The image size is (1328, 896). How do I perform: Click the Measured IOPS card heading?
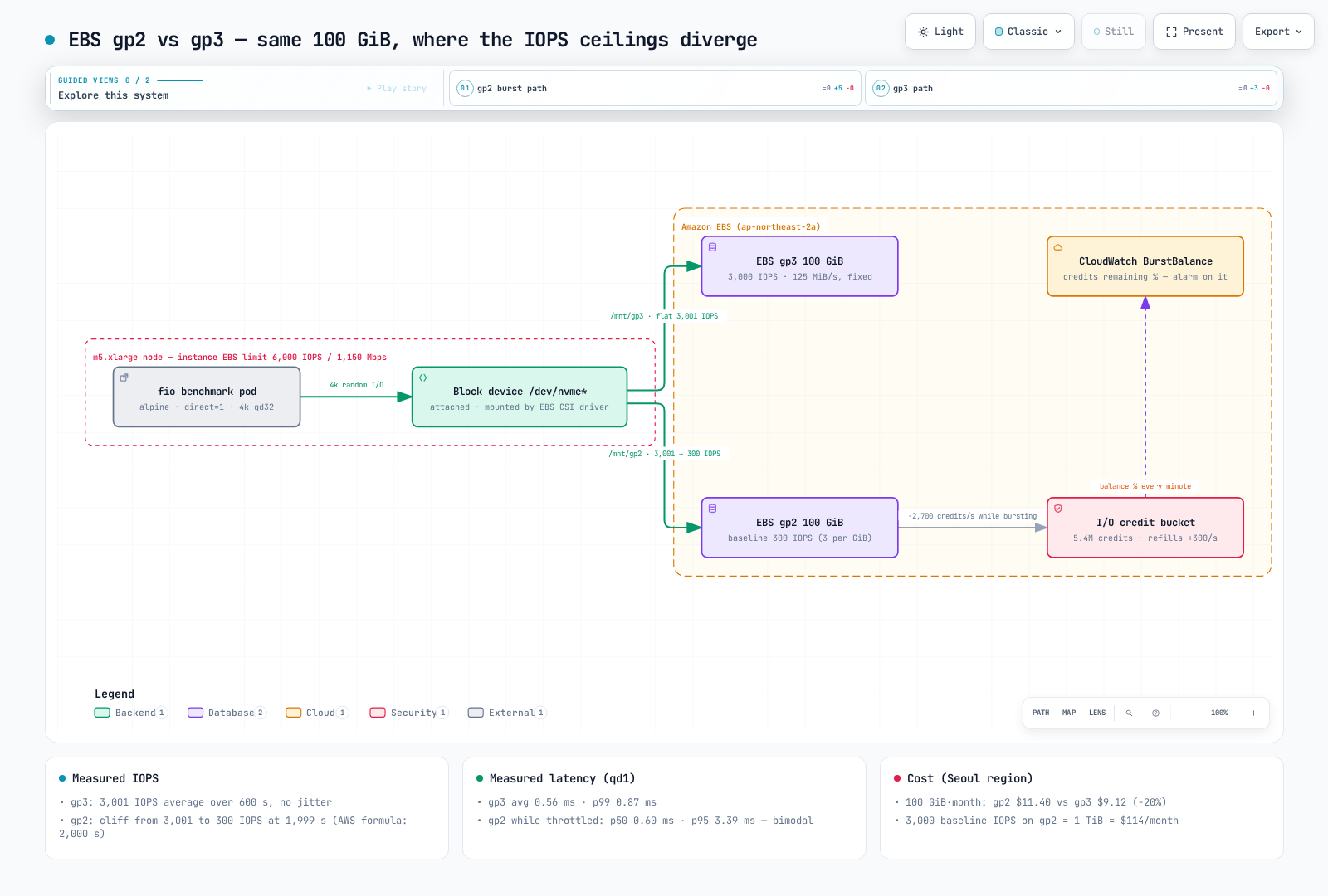pos(115,778)
